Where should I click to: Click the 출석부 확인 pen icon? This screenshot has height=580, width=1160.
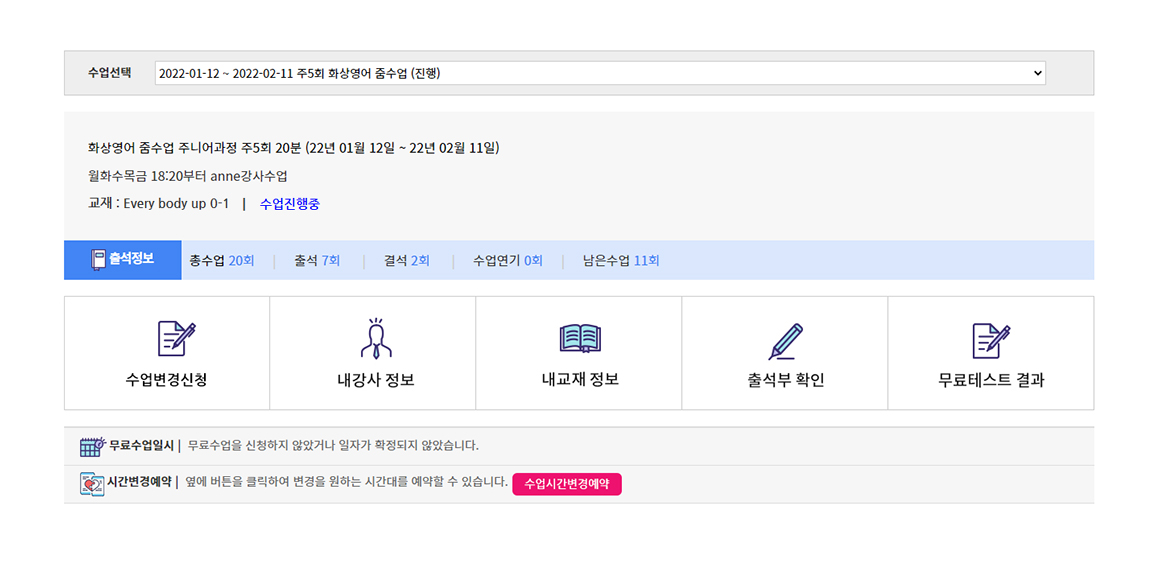tap(785, 340)
